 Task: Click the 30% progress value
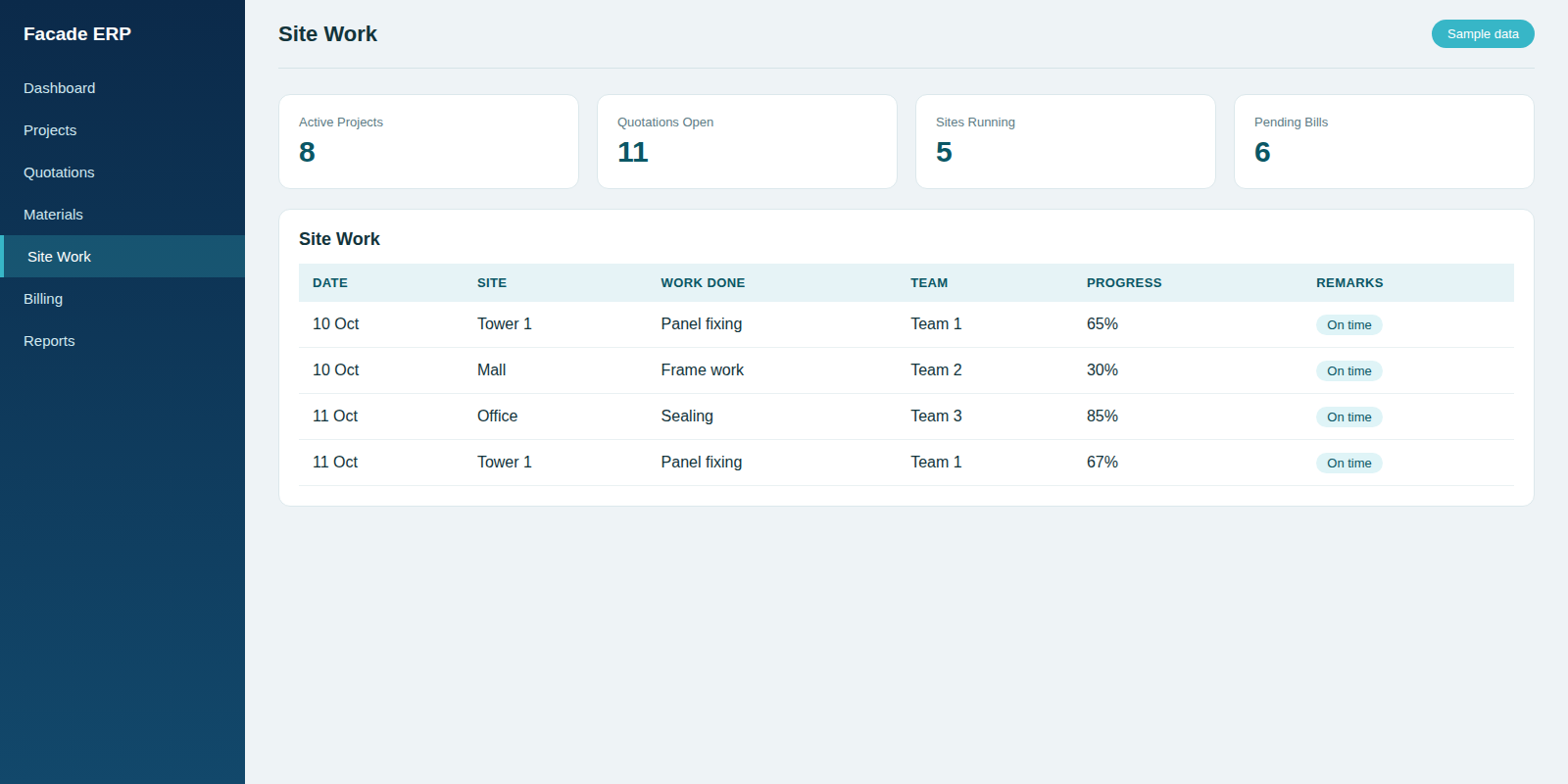tap(1102, 370)
